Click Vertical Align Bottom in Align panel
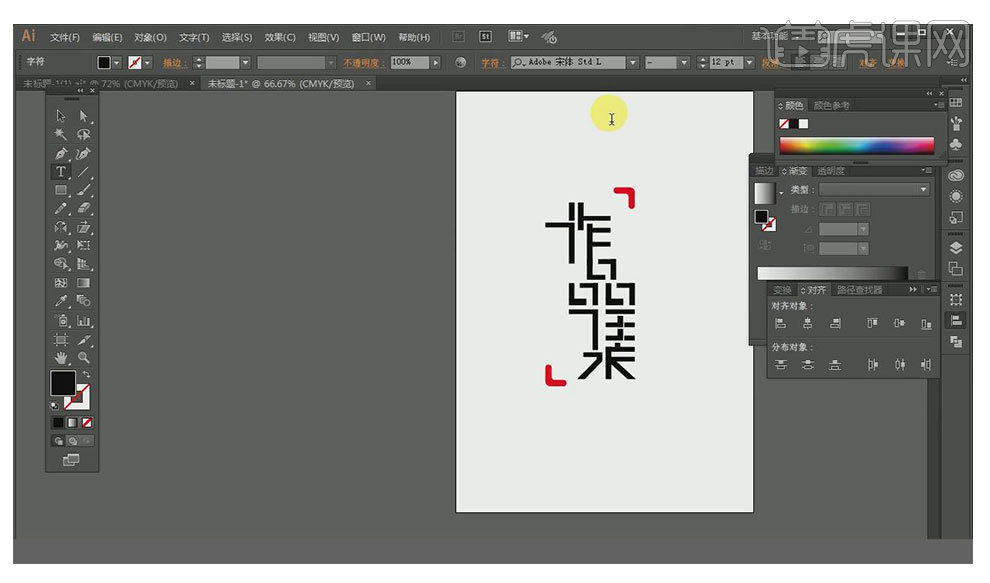This screenshot has height=583, width=990. pos(927,324)
